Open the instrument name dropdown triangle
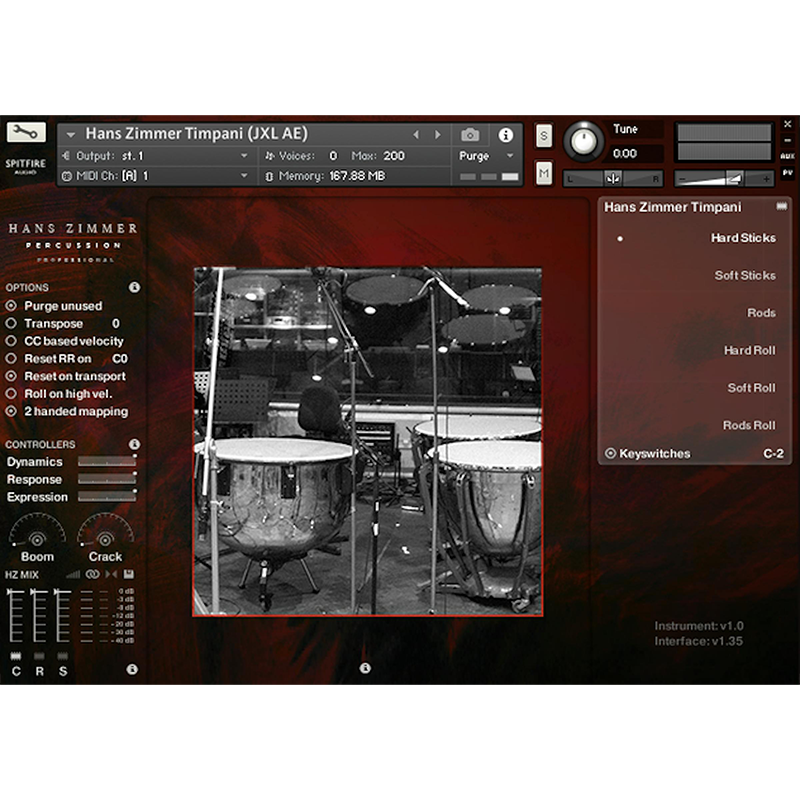The width and height of the screenshot is (800, 800). click(70, 135)
